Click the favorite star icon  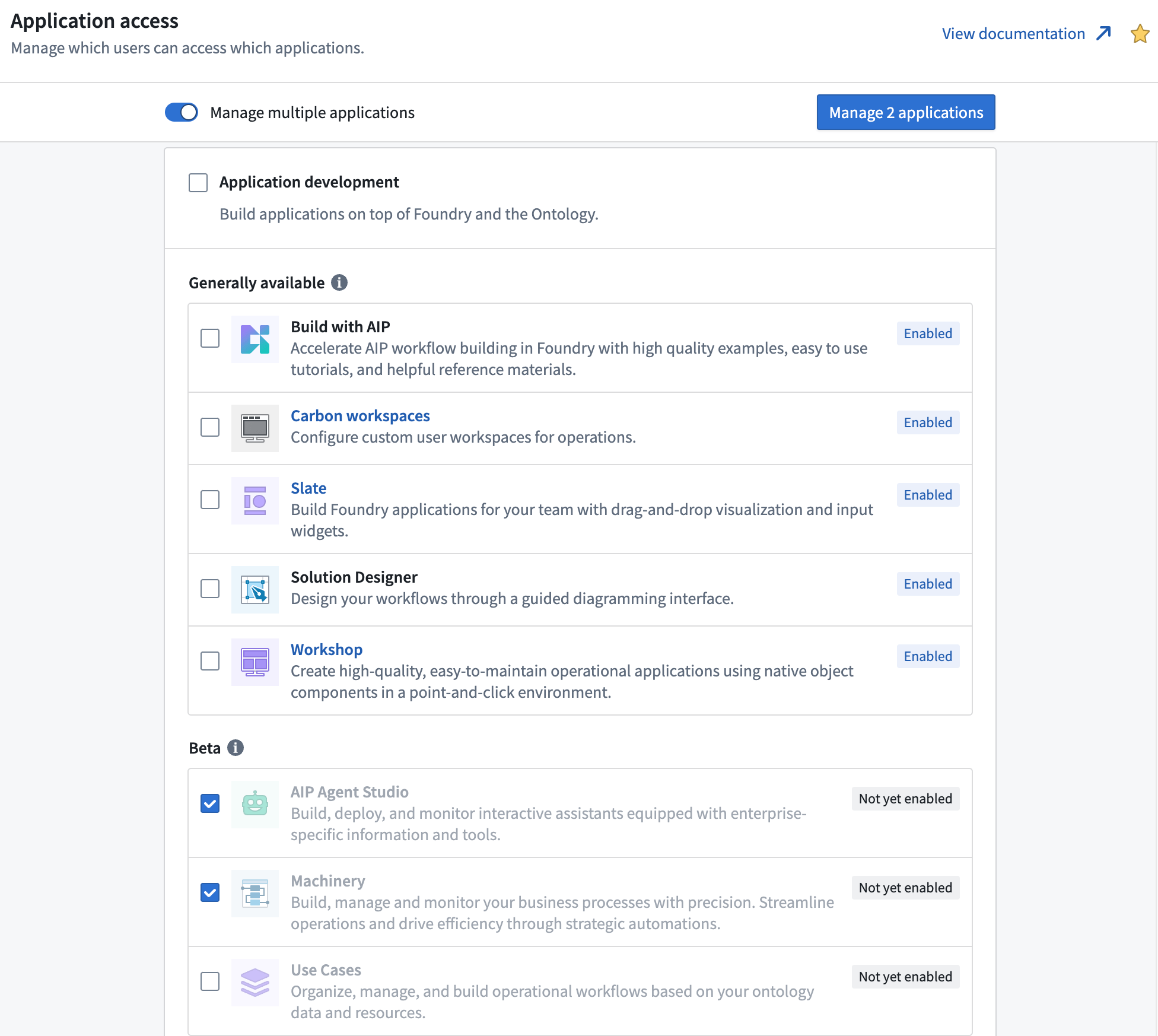pyautogui.click(x=1140, y=34)
